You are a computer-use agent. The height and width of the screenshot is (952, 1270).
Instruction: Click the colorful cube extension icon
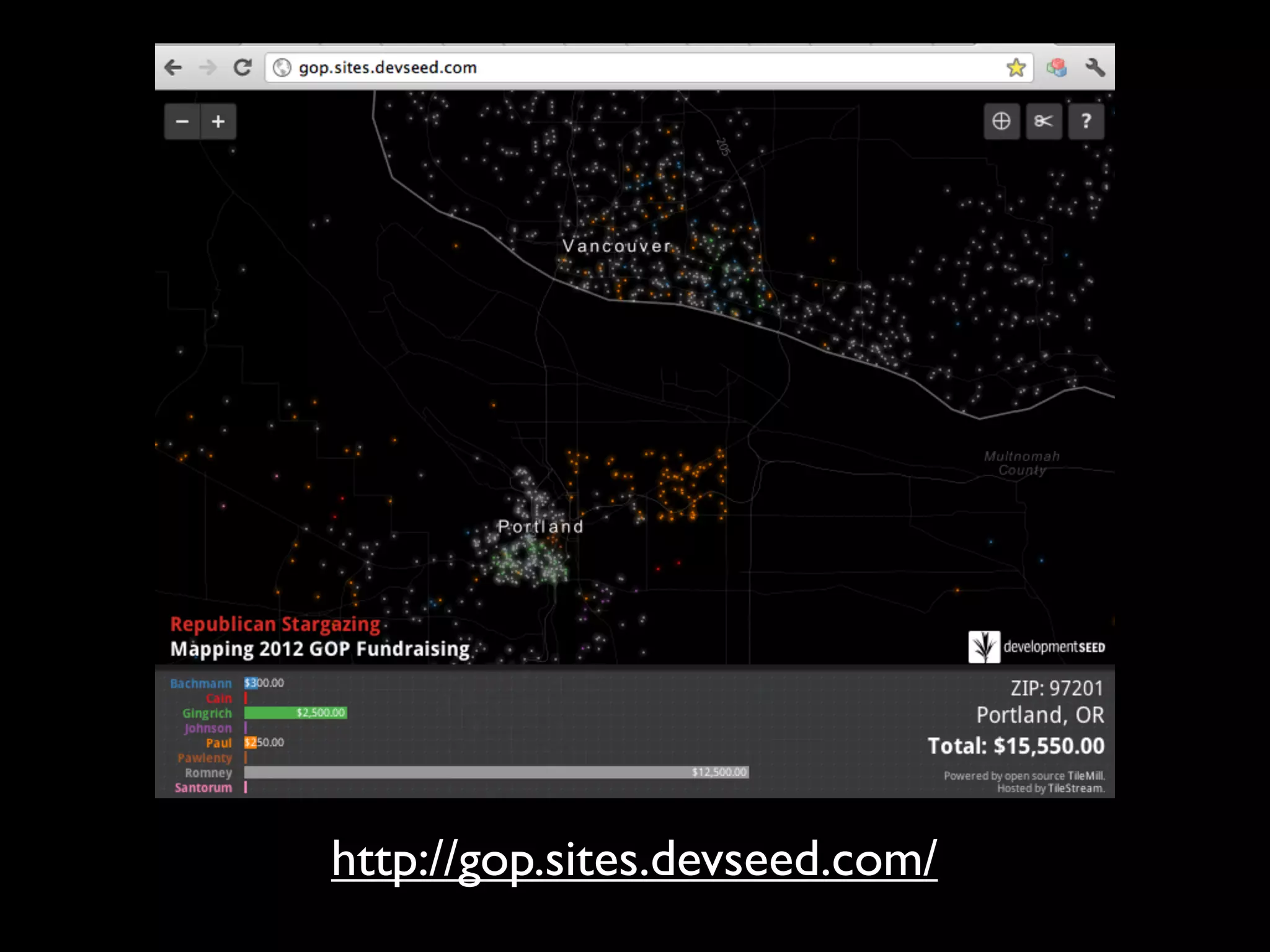click(x=1057, y=68)
